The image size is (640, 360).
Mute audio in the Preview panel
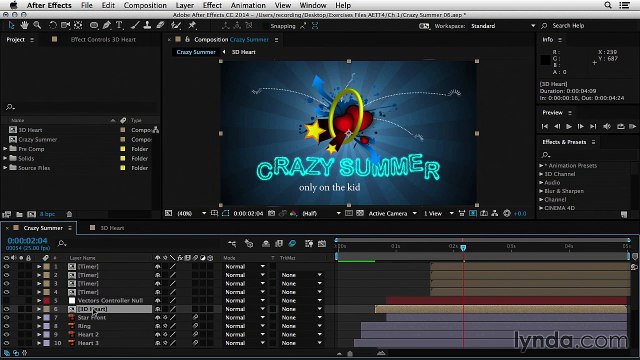tap(607, 127)
